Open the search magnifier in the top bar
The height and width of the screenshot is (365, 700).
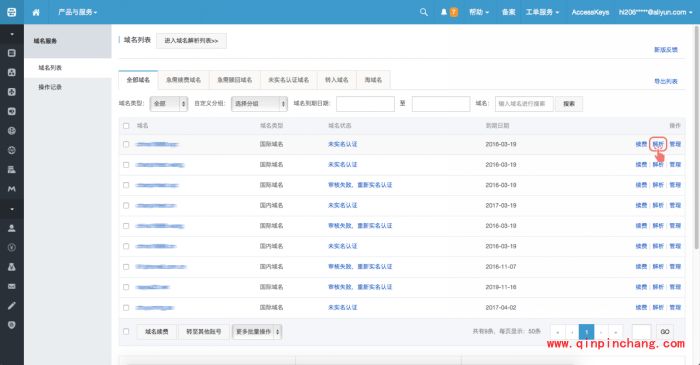click(x=424, y=12)
